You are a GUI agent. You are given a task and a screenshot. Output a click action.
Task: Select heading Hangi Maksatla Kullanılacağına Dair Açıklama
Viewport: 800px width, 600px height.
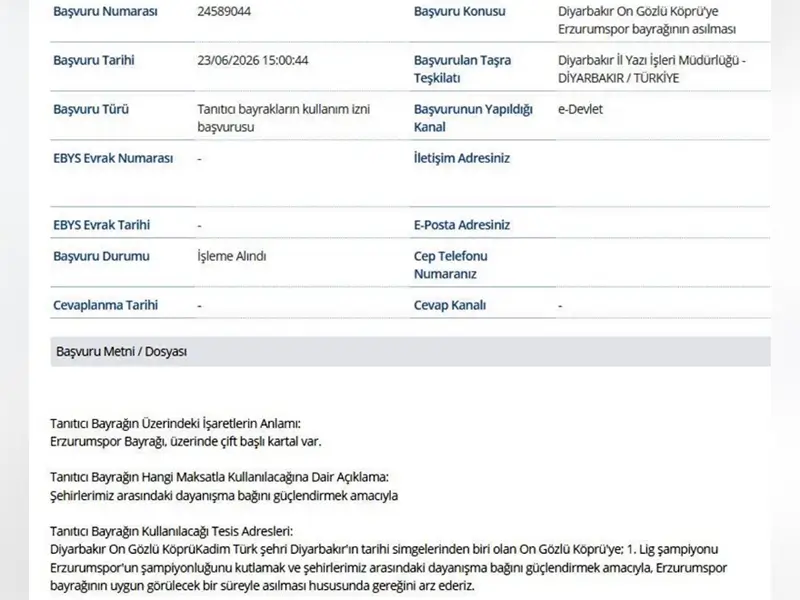(x=265, y=477)
